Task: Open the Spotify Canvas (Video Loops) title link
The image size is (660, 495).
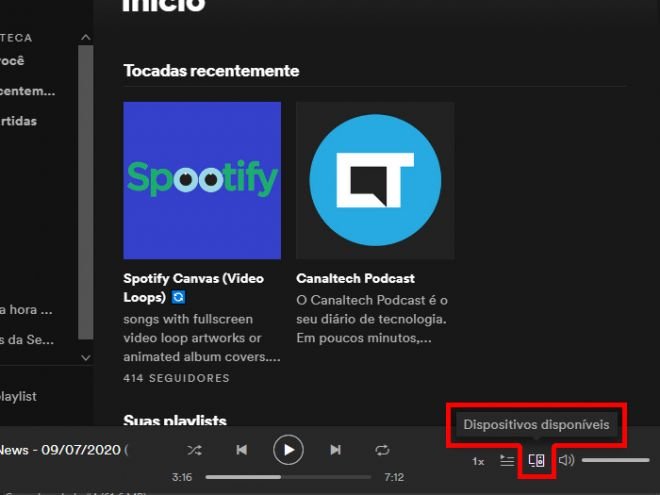Action: (194, 287)
